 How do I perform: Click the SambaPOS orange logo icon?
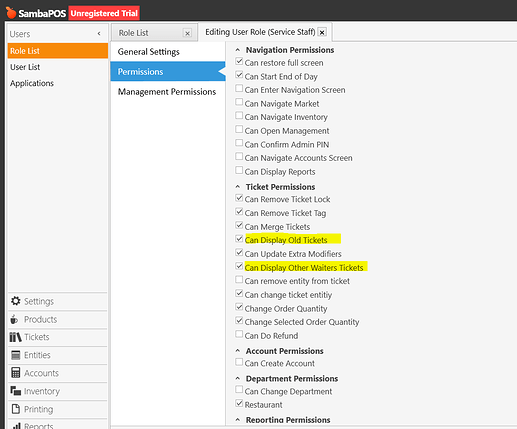(11, 13)
